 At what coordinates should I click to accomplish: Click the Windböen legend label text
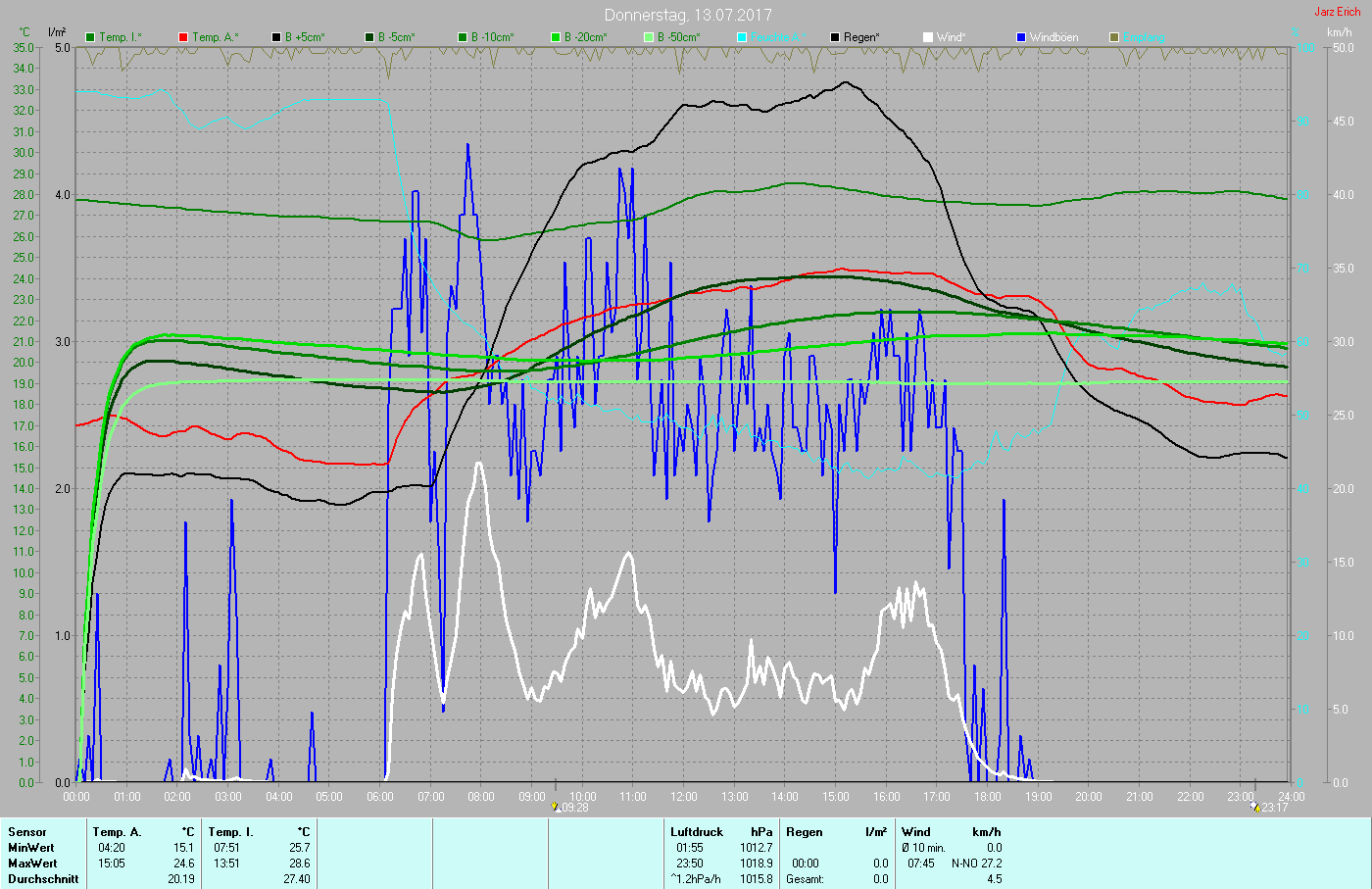point(1053,37)
